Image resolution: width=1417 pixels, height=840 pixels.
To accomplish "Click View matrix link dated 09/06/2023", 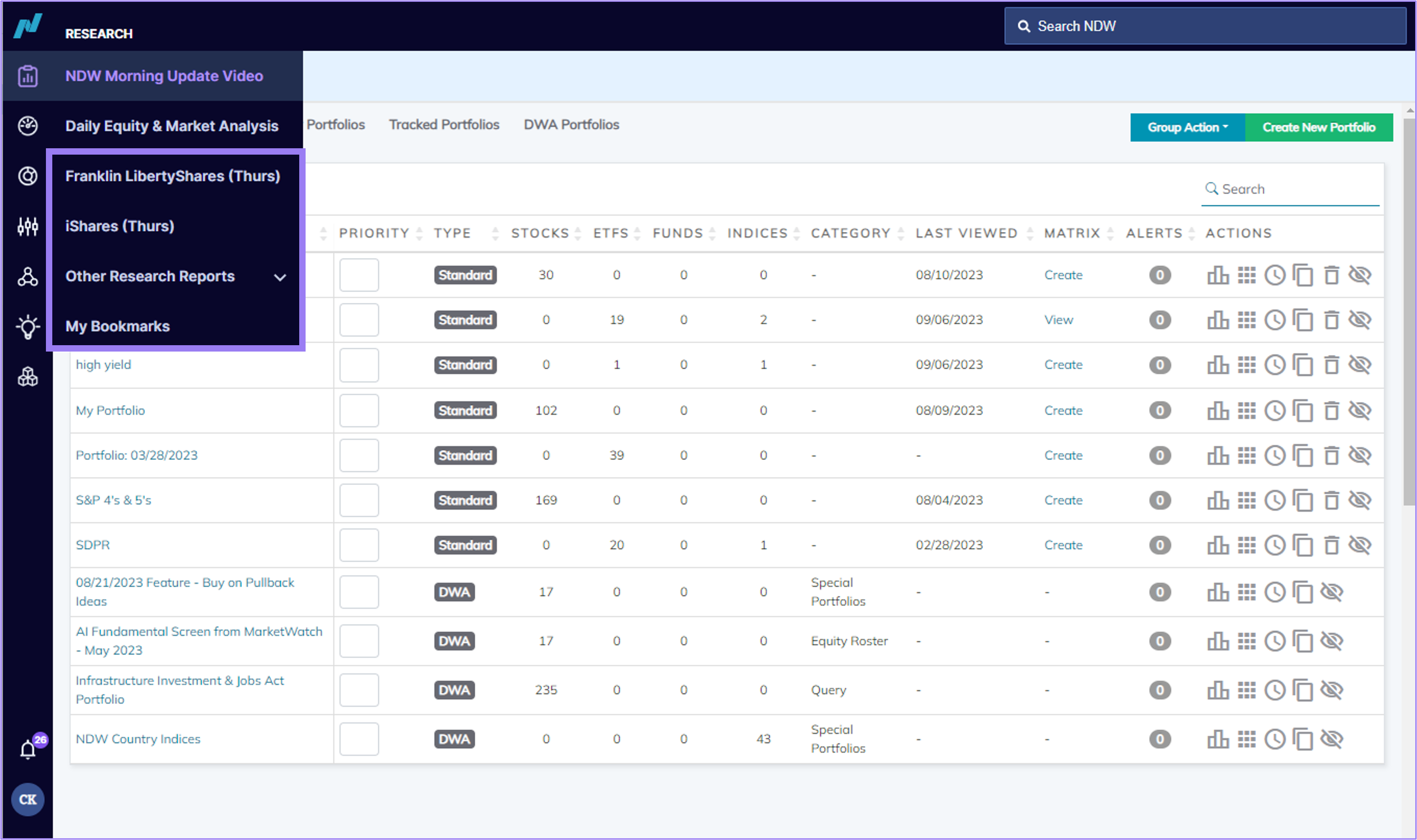I will pyautogui.click(x=1058, y=320).
